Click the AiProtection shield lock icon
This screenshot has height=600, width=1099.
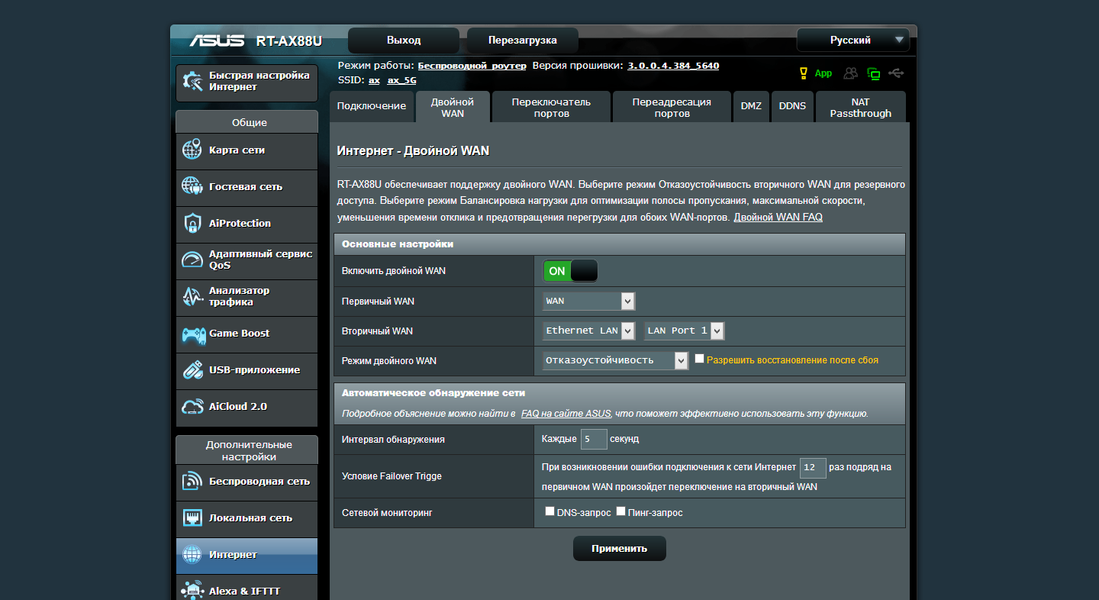(192, 223)
